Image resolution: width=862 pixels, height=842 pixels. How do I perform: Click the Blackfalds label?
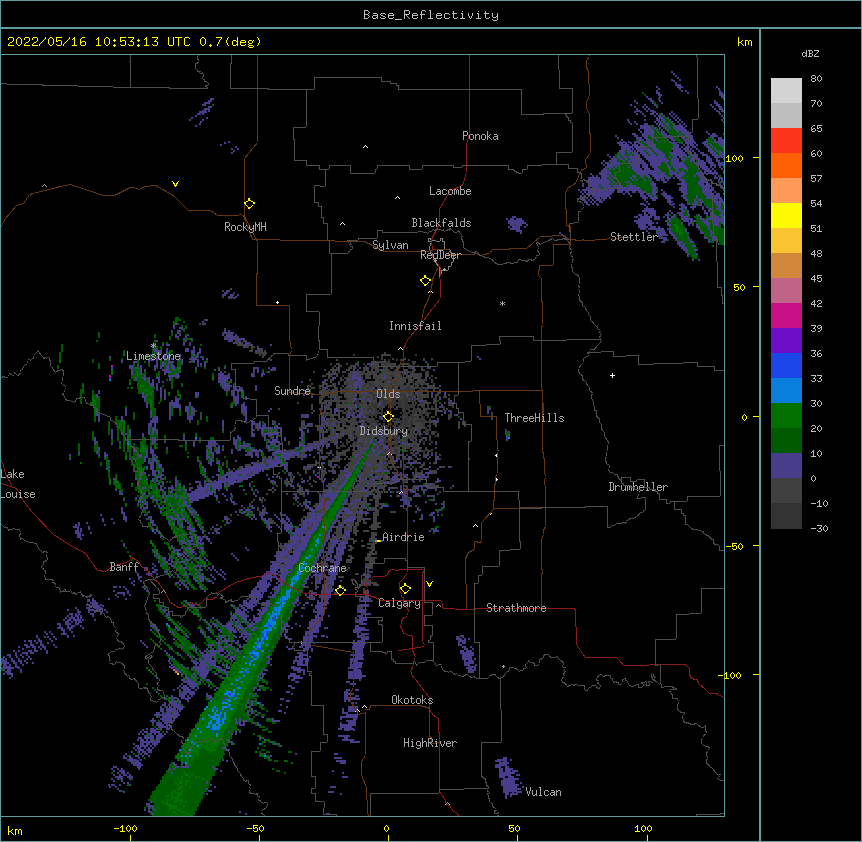(x=441, y=223)
